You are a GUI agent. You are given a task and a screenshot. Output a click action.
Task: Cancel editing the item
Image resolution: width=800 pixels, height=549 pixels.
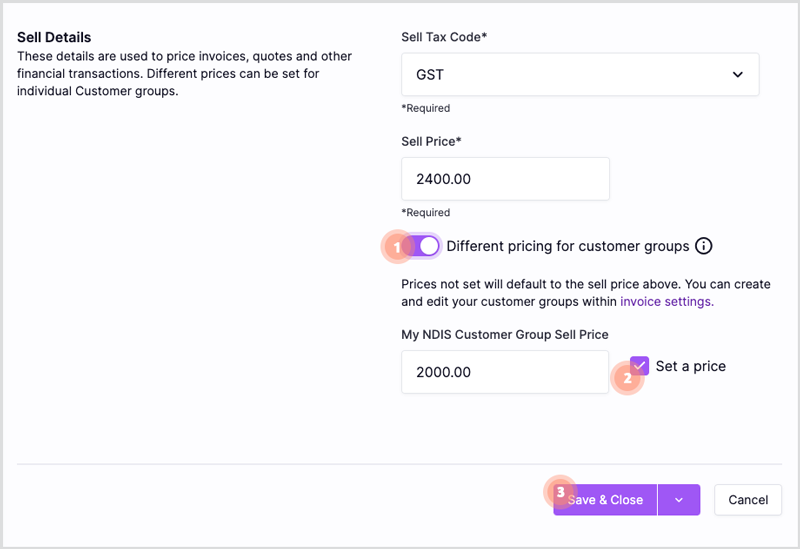coord(748,500)
